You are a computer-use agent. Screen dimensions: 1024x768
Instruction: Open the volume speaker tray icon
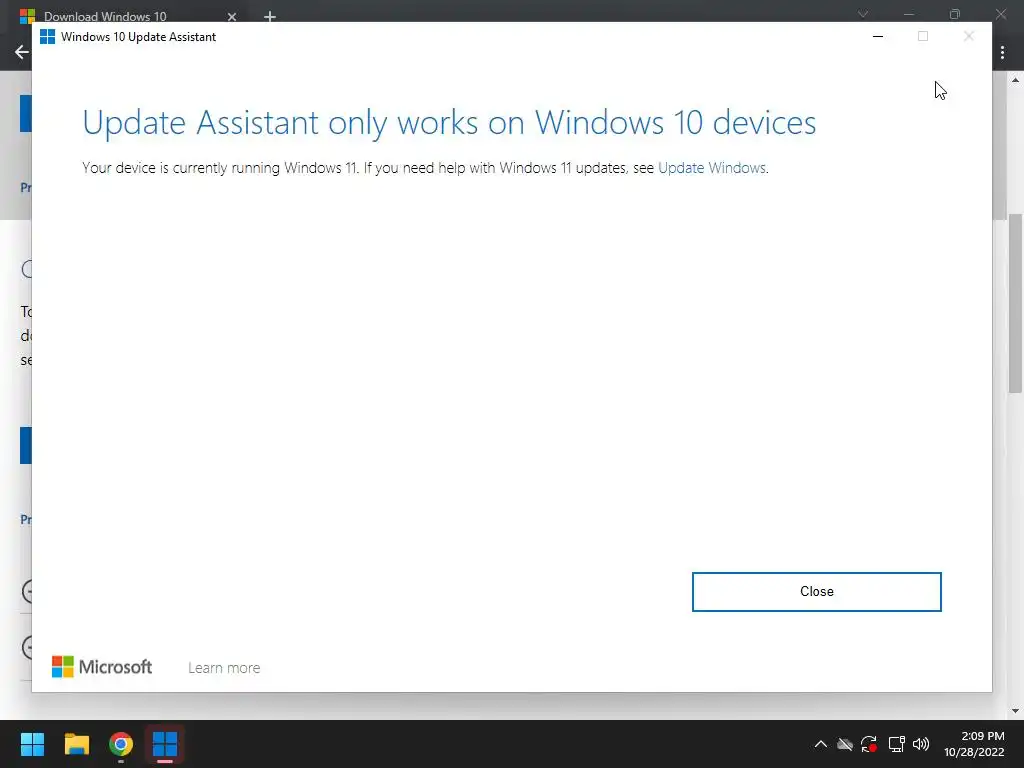(x=921, y=744)
